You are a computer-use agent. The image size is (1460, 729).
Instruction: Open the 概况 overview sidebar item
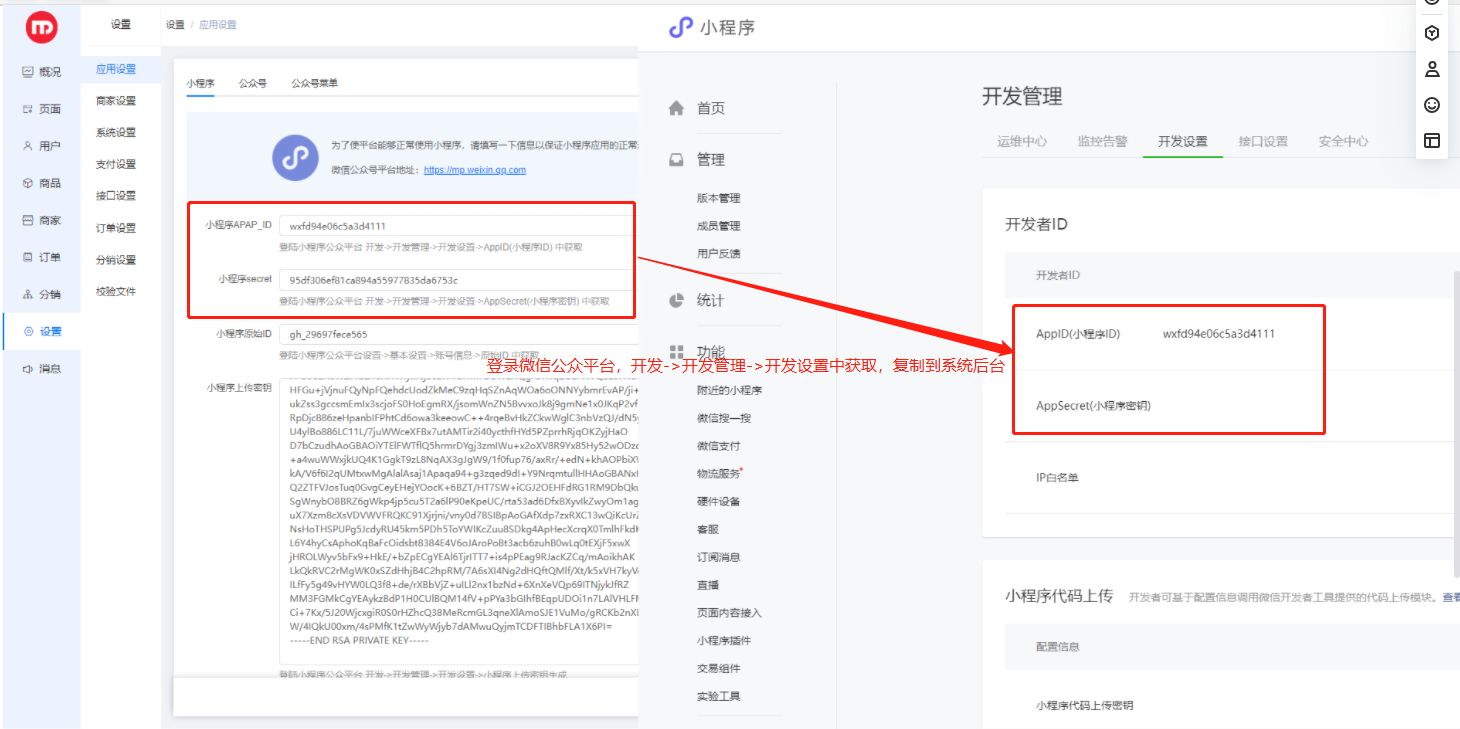(41, 72)
